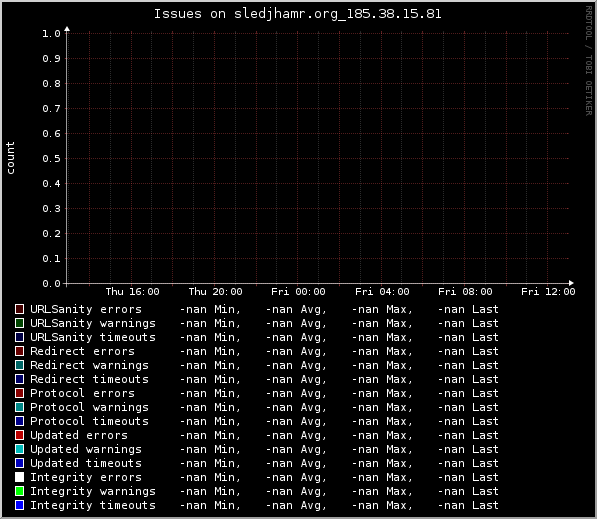Click the Integrity errors white swatch
The height and width of the screenshot is (519, 597).
19,477
